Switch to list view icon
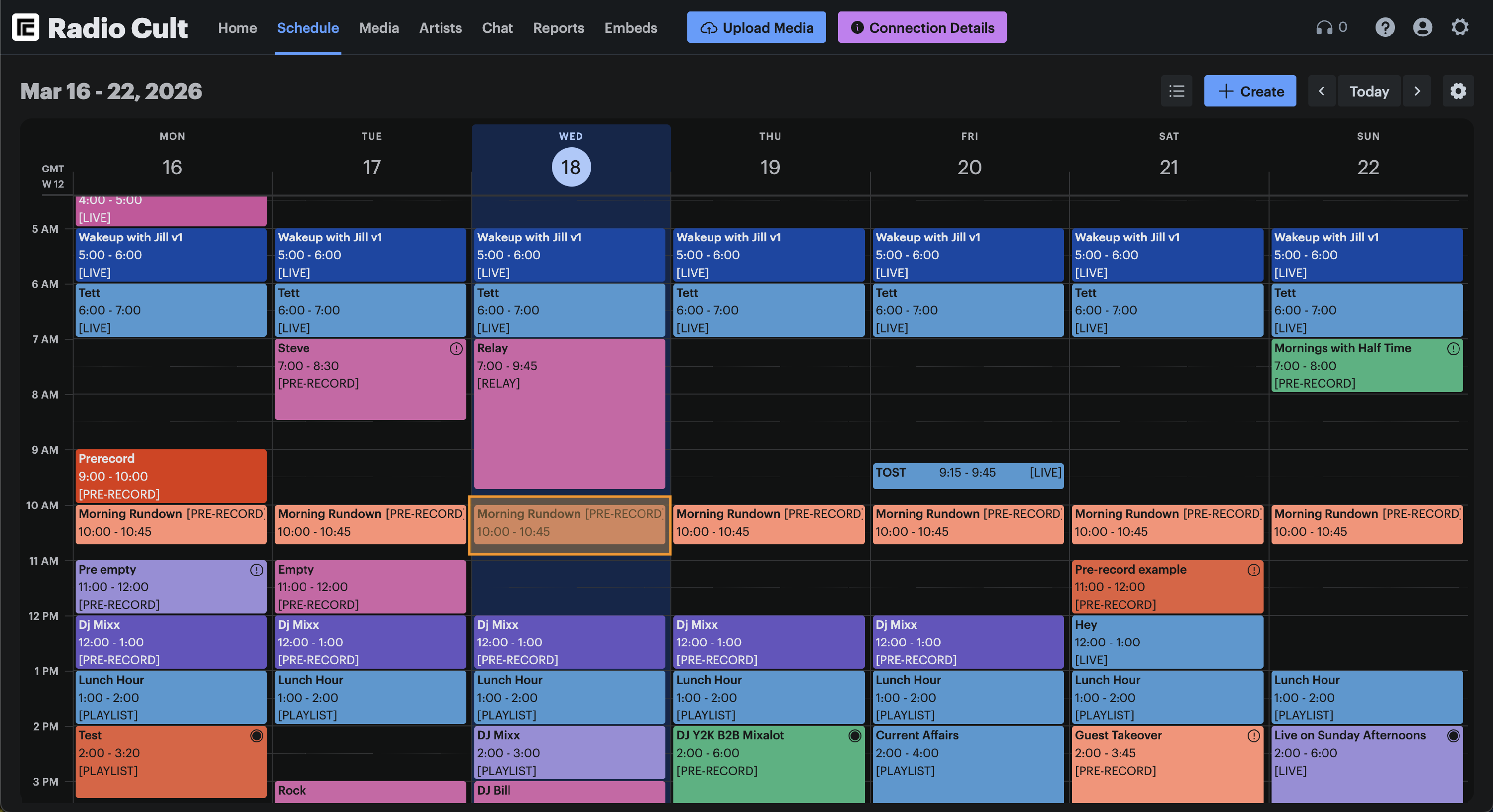1493x812 pixels. [1176, 91]
